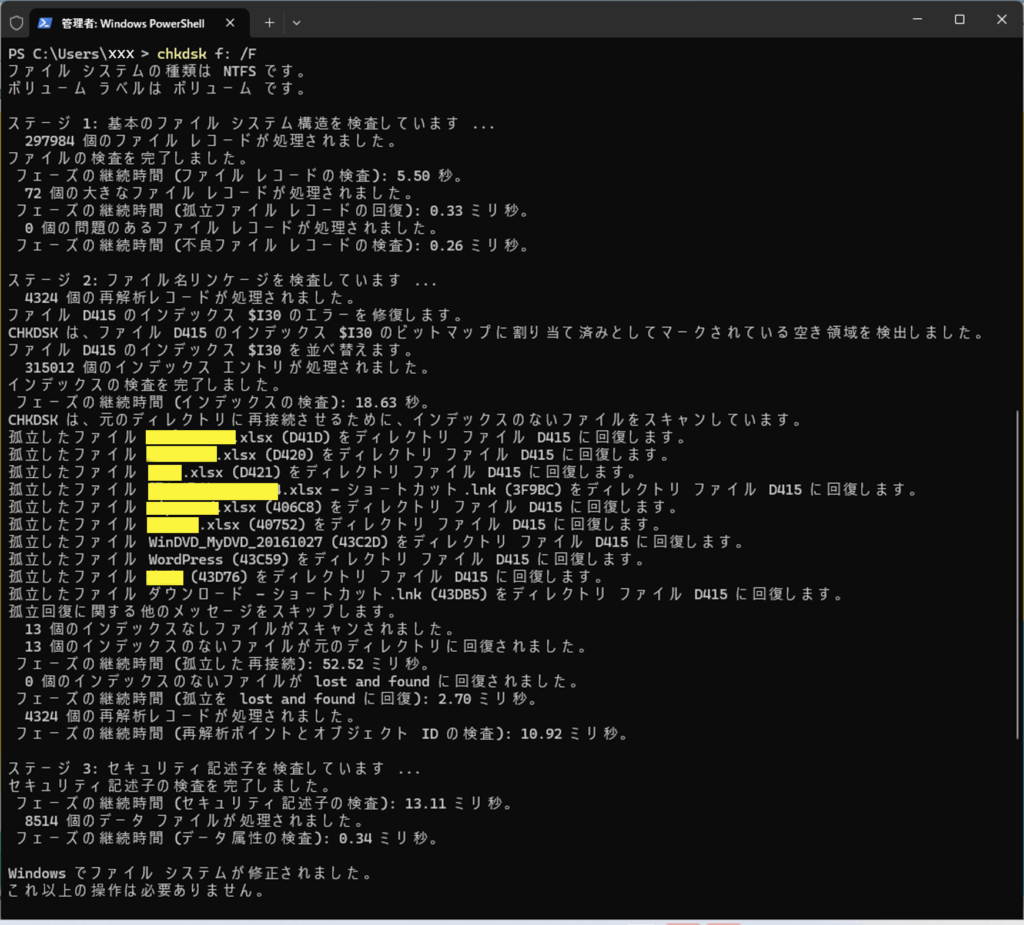Click the 'PS C:\Users\XXX >' prompt
The height and width of the screenshot is (925, 1024).
coord(79,53)
